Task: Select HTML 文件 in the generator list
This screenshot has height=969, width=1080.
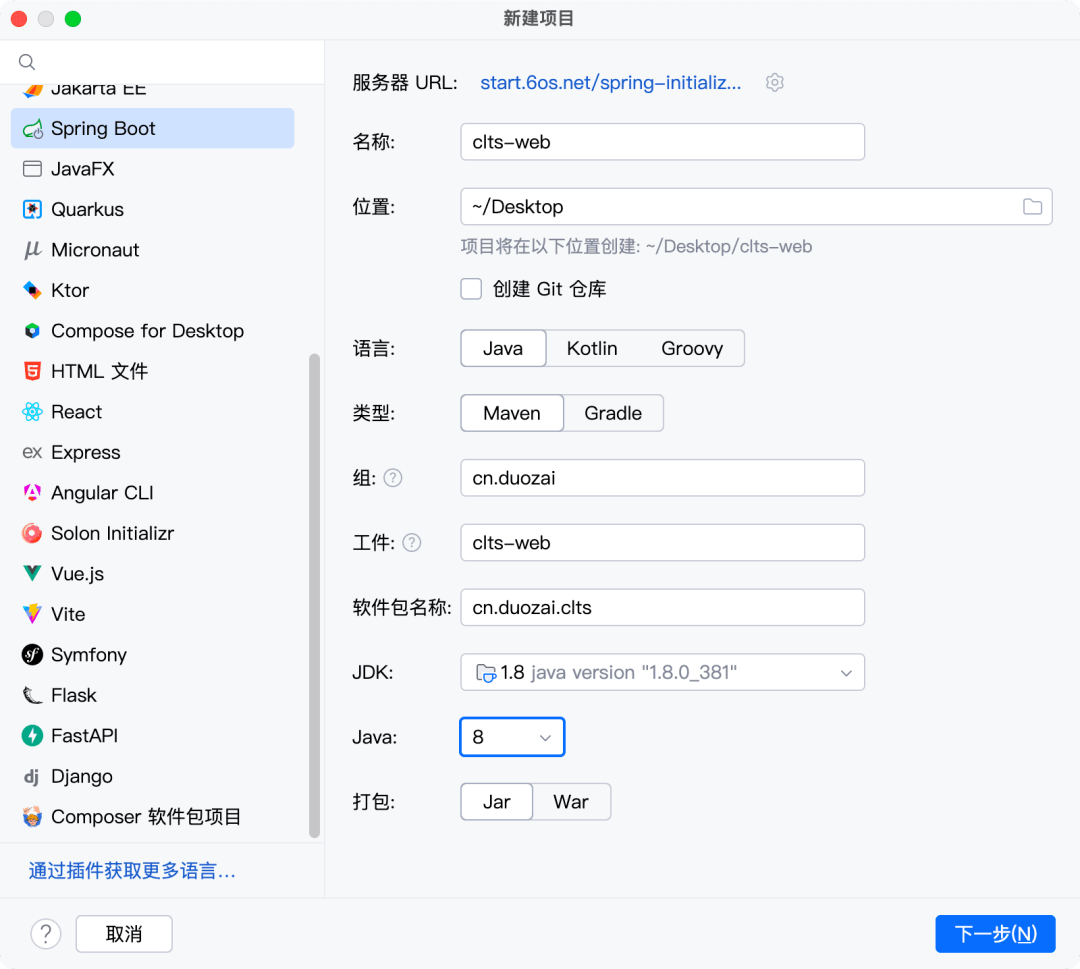Action: click(x=152, y=371)
